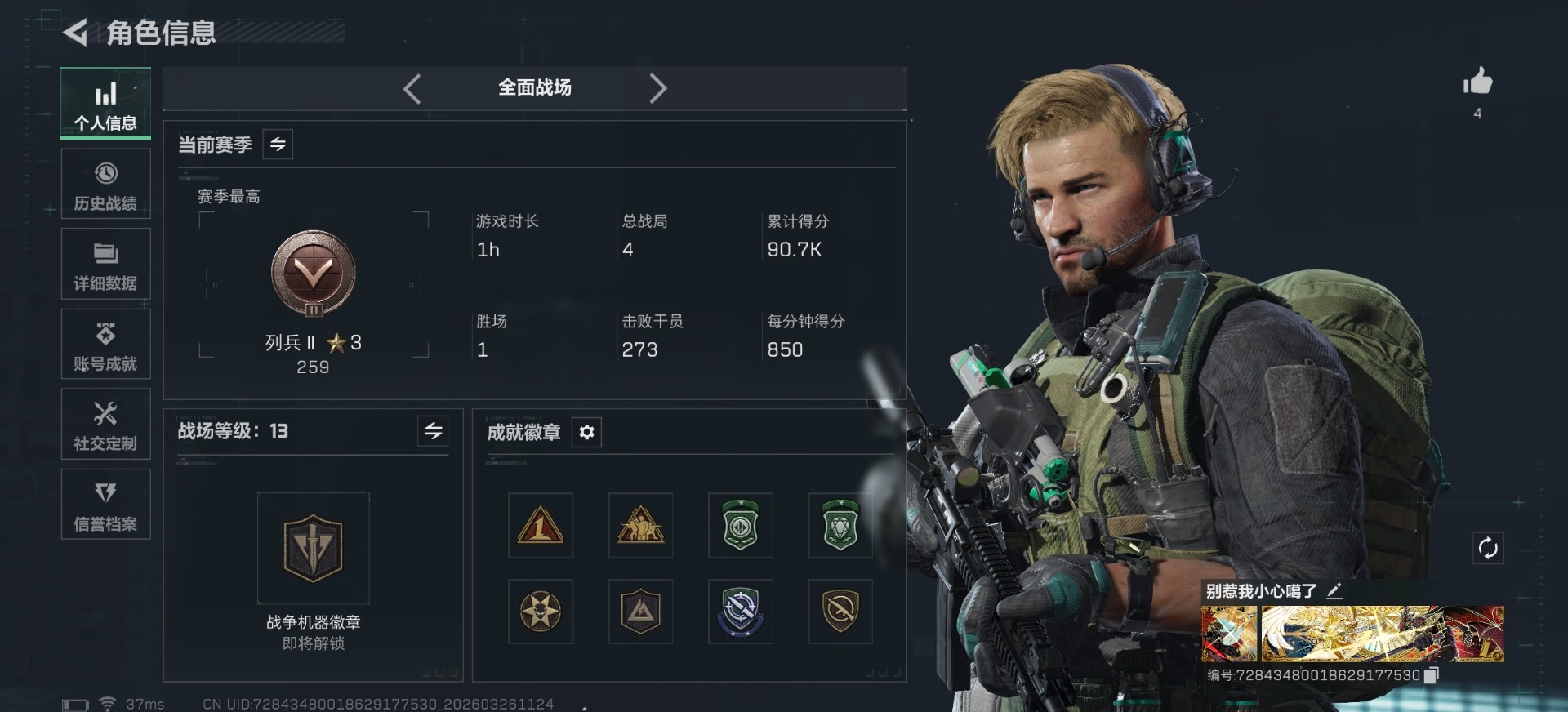
Task: Select the crossed-out rifle shield badge
Action: (x=840, y=612)
